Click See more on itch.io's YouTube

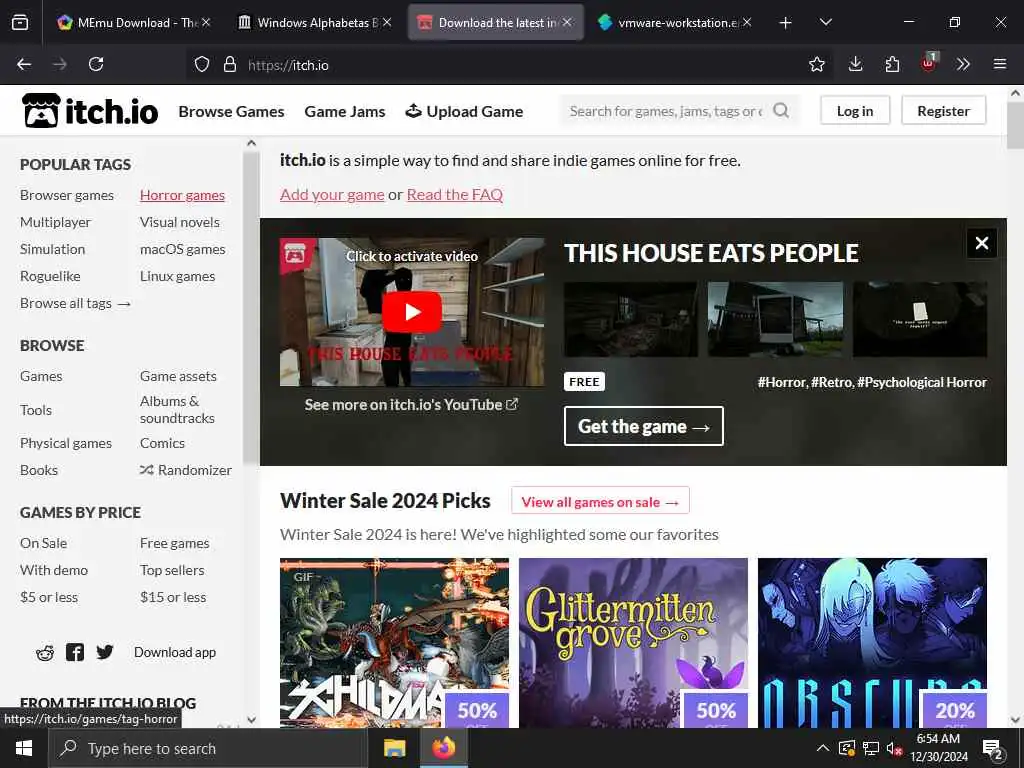tap(411, 405)
